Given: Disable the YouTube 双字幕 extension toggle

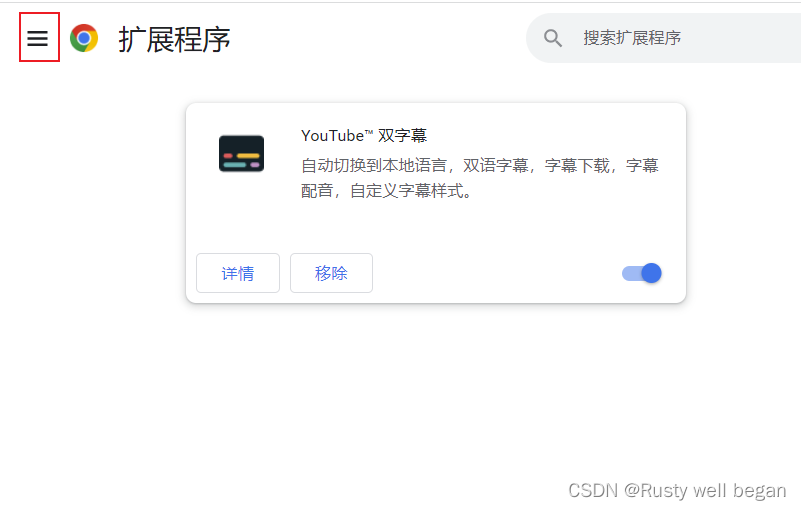Looking at the screenshot, I should coord(642,273).
